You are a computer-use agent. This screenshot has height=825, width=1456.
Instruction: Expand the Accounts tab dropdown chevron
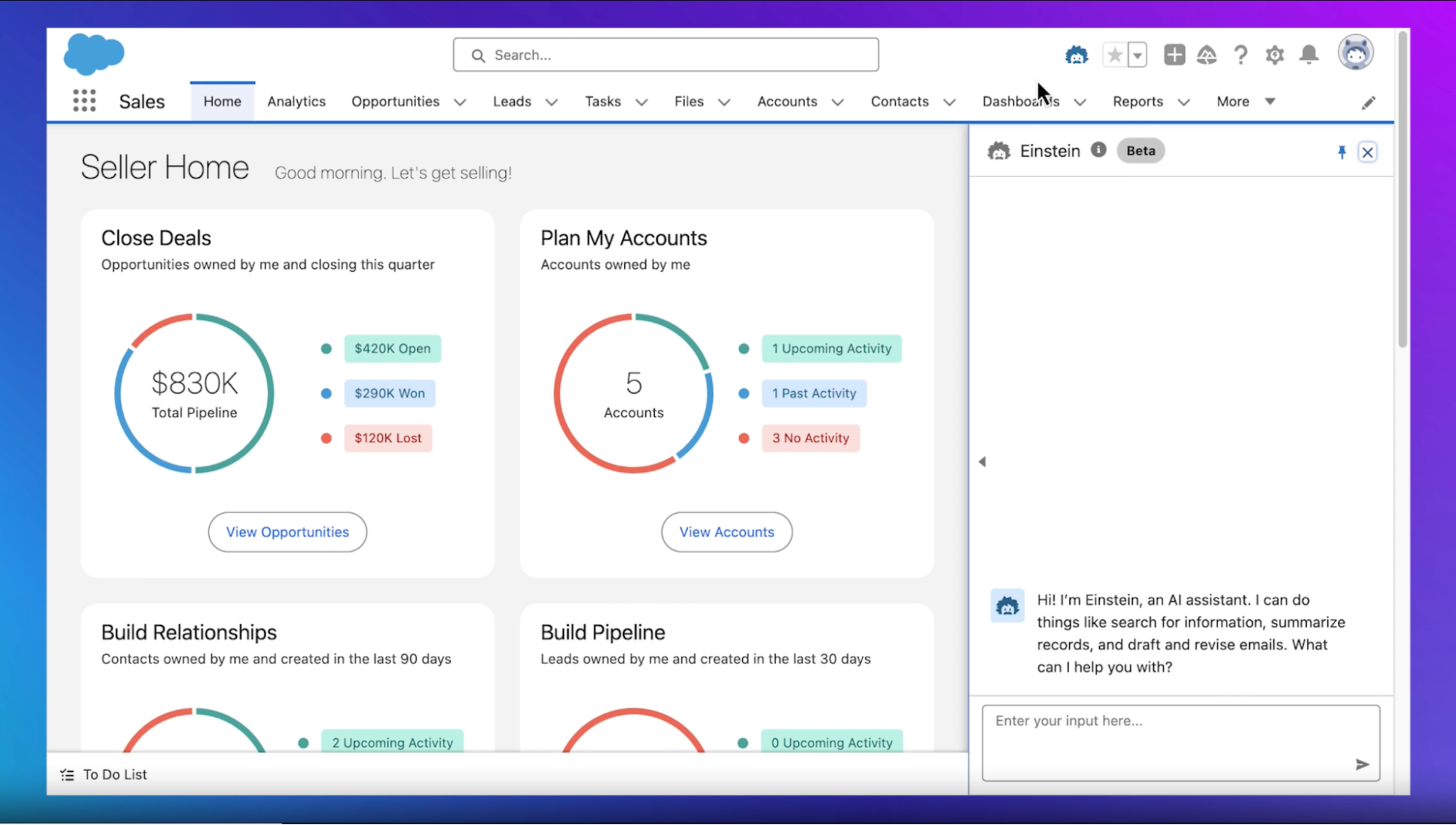(x=838, y=102)
